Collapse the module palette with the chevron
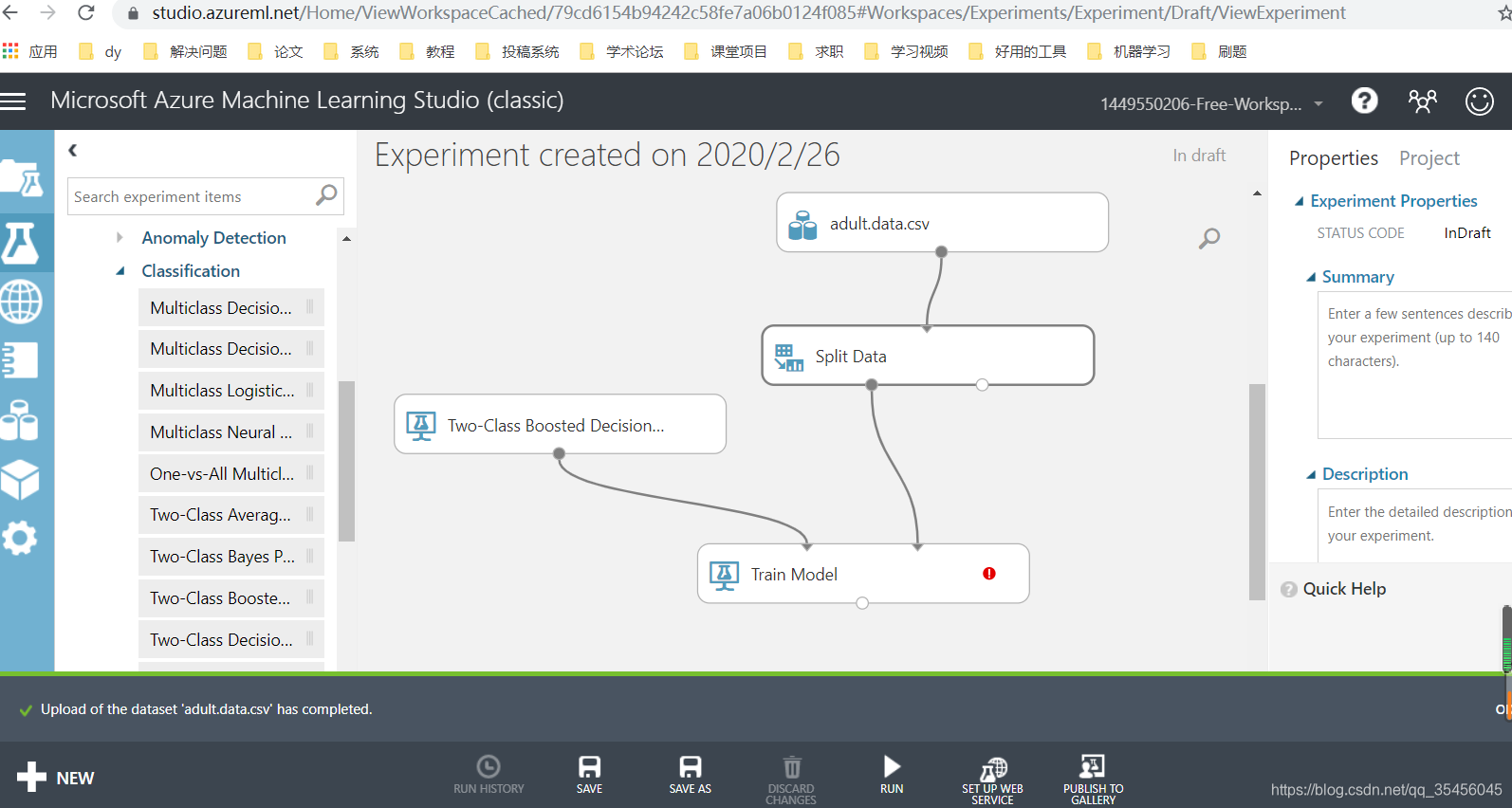The width and height of the screenshot is (1512, 808). pos(72,150)
